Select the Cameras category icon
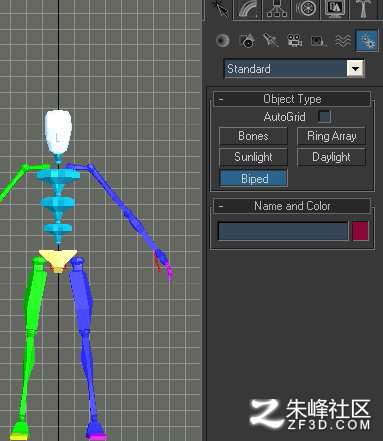This screenshot has height=441, width=383. pyautogui.click(x=295, y=41)
